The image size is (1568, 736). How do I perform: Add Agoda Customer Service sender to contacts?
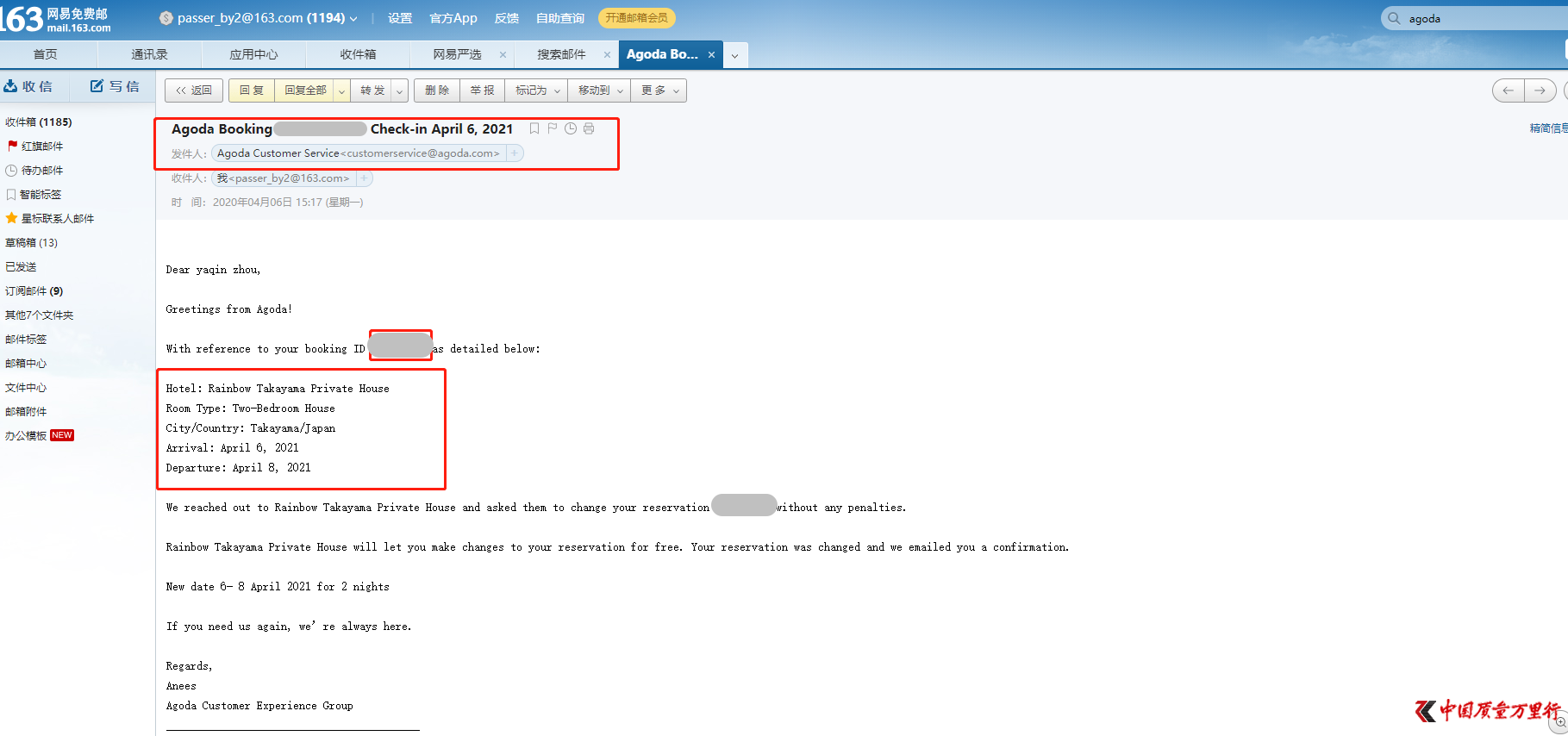point(515,153)
